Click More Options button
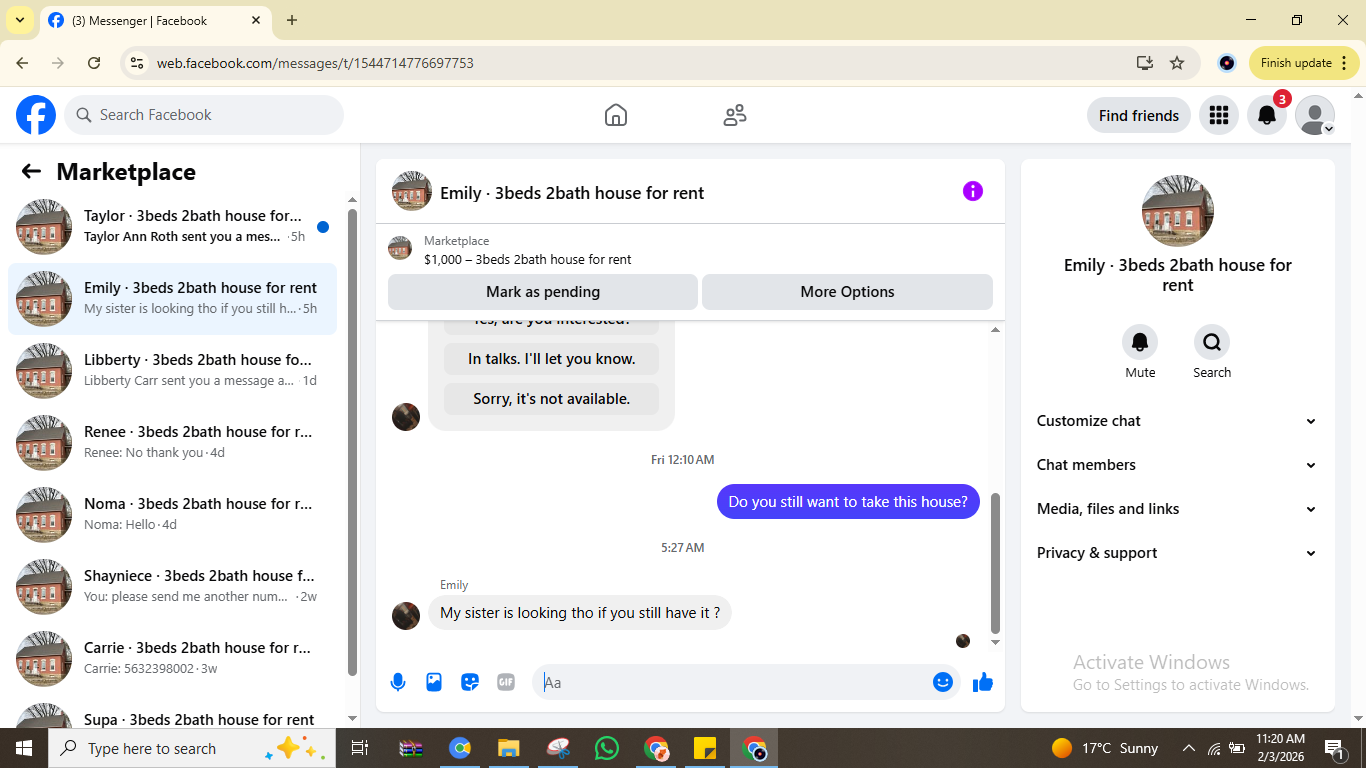This screenshot has width=1366, height=768. (847, 292)
